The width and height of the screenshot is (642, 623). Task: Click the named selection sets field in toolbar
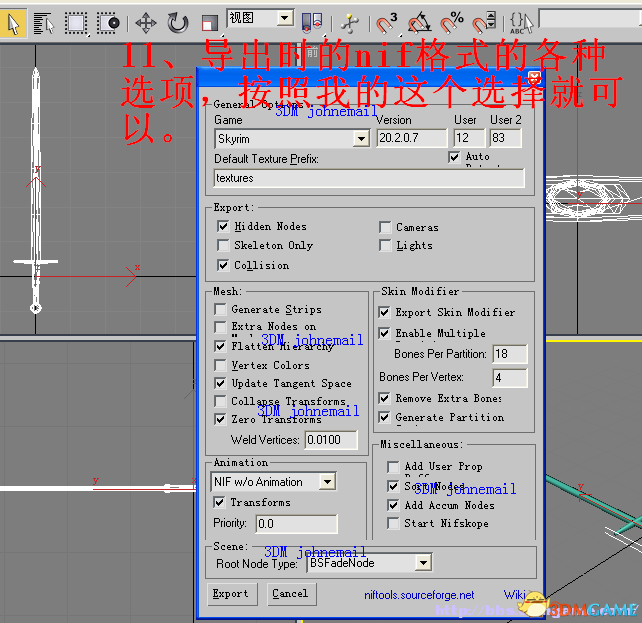pyautogui.click(x=590, y=18)
